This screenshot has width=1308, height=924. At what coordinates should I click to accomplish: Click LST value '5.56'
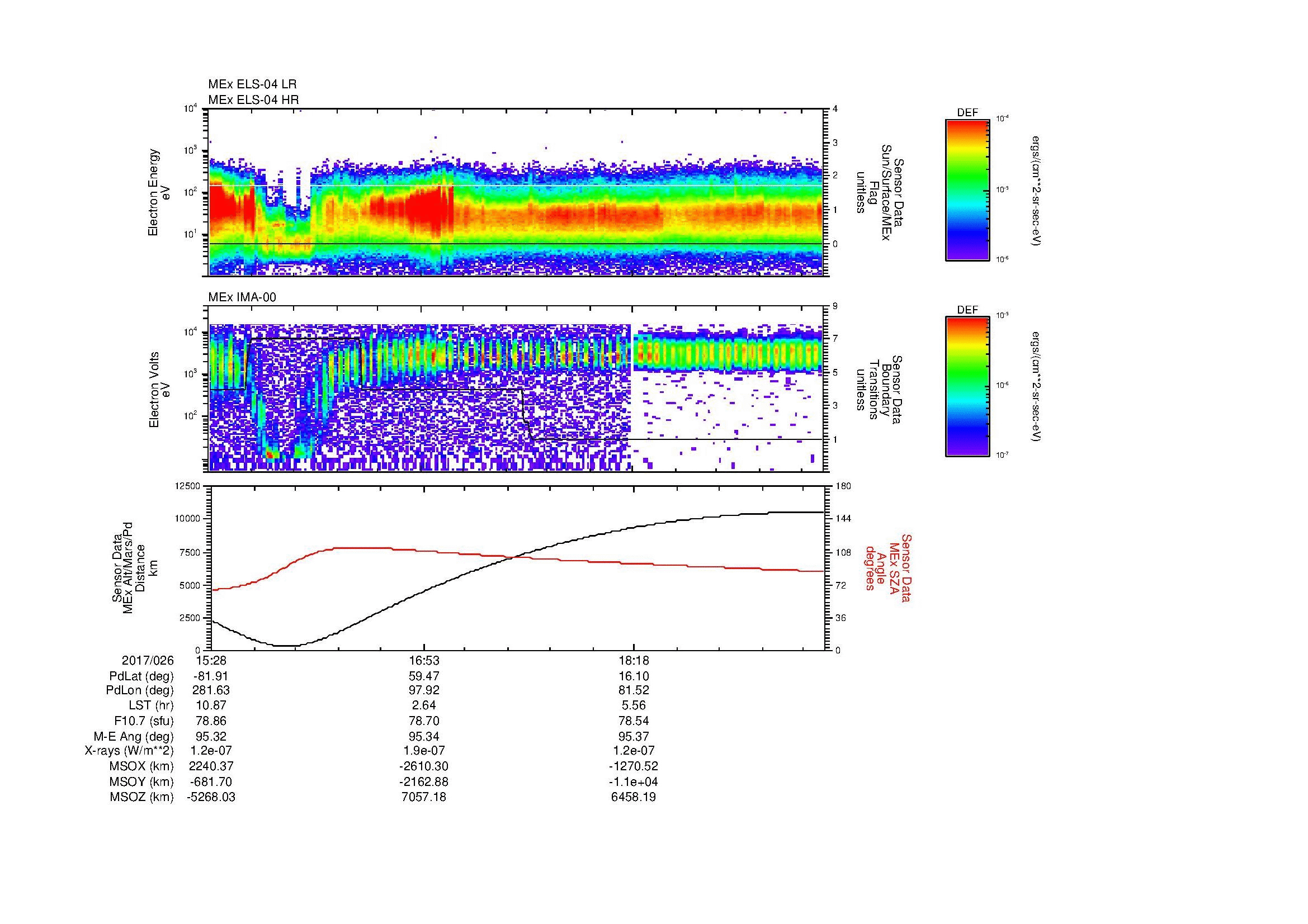pyautogui.click(x=634, y=705)
